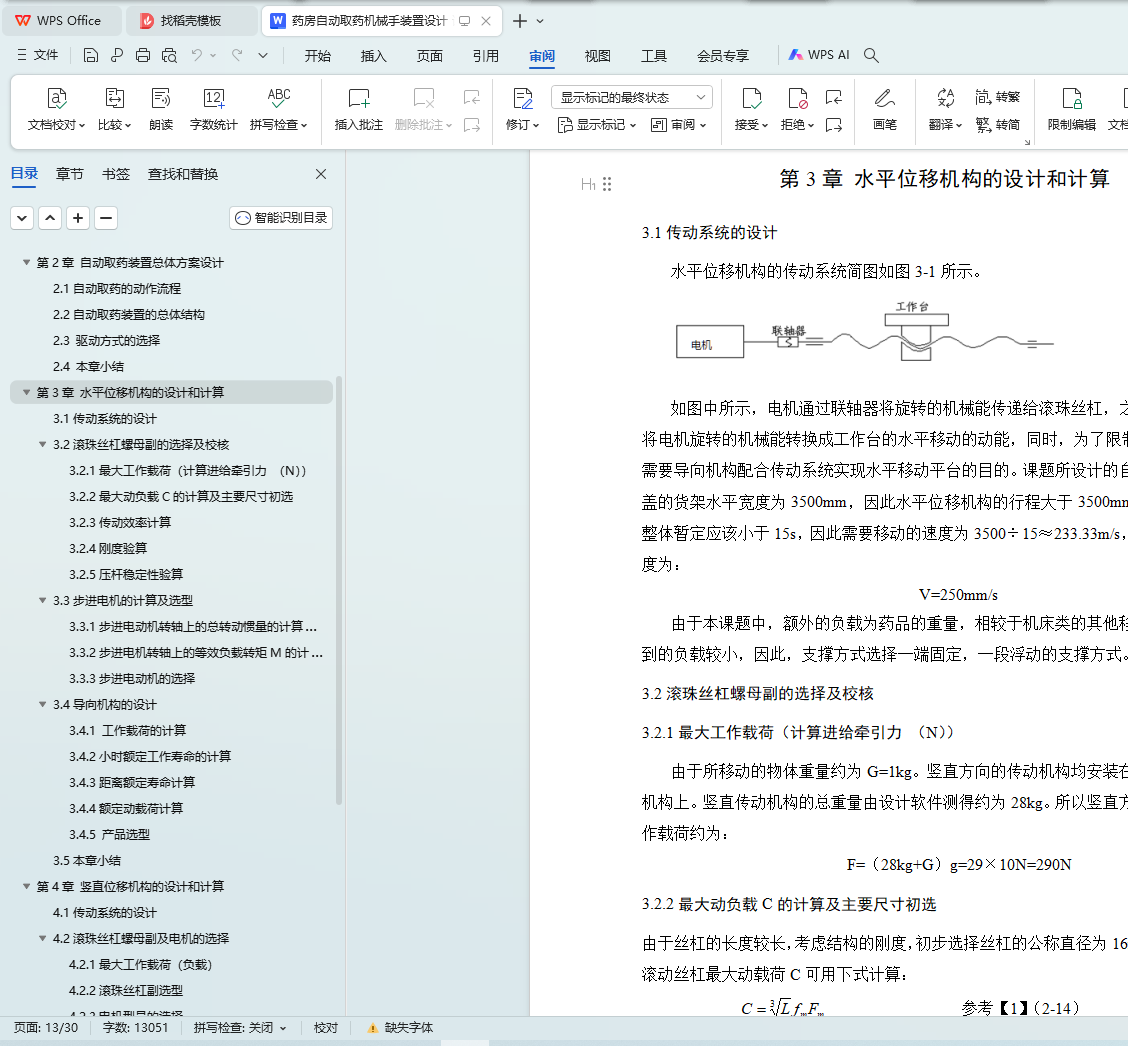Collapse section 3.4 导向机构的设计 in outline
The image size is (1128, 1046).
[42, 704]
